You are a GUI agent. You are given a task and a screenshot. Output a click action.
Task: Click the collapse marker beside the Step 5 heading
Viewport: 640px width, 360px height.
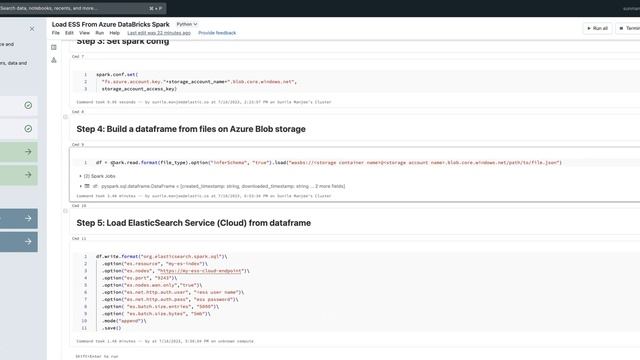point(65,211)
